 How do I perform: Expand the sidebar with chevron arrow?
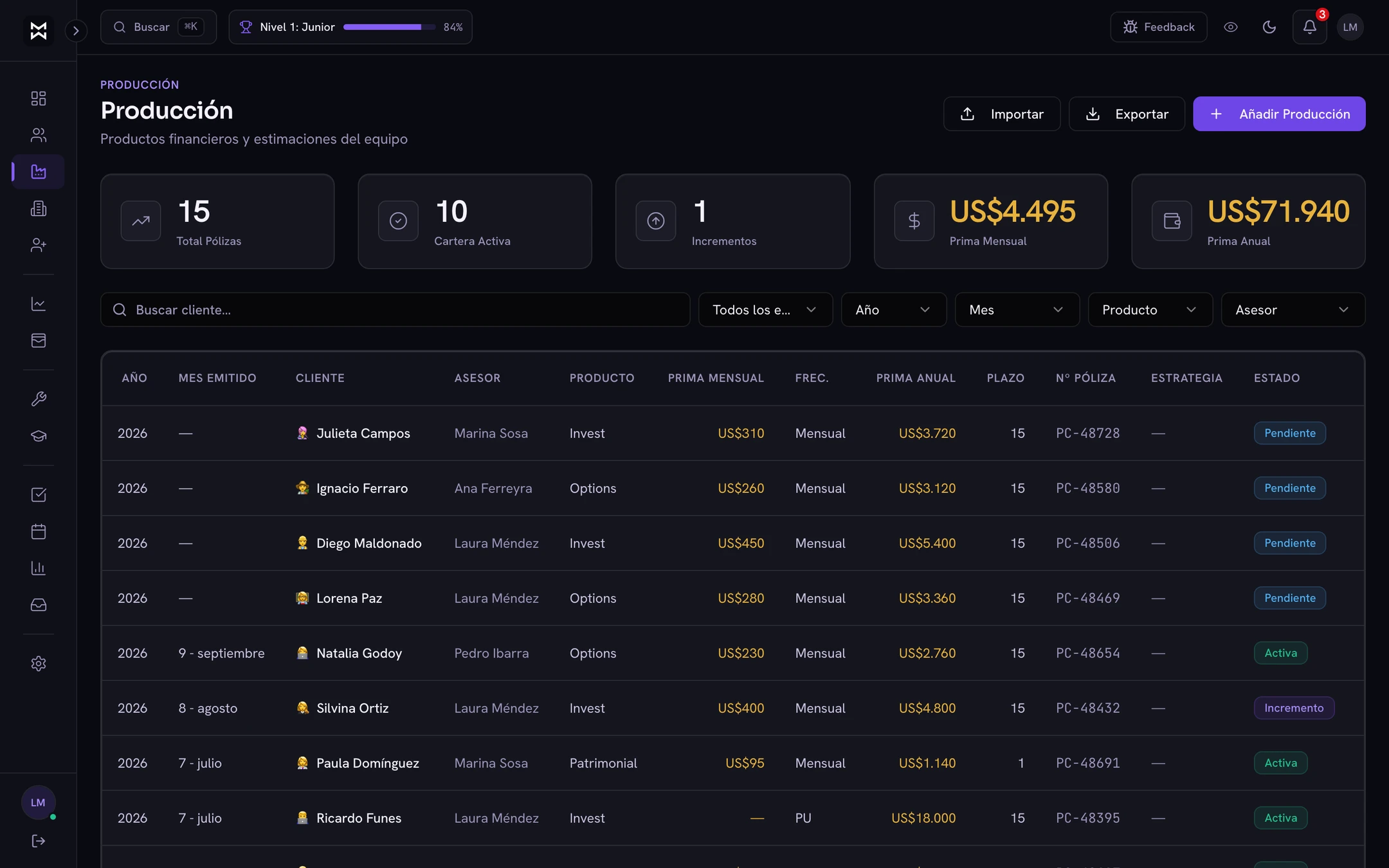pos(76,30)
